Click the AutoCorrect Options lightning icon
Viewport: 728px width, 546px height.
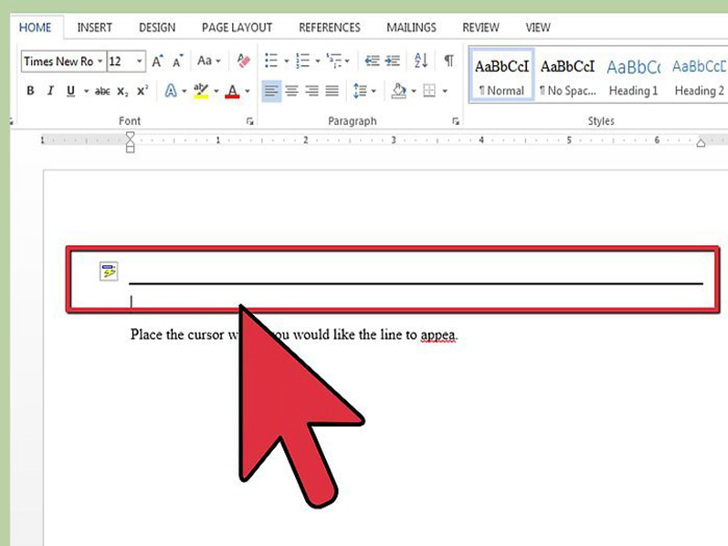109,271
